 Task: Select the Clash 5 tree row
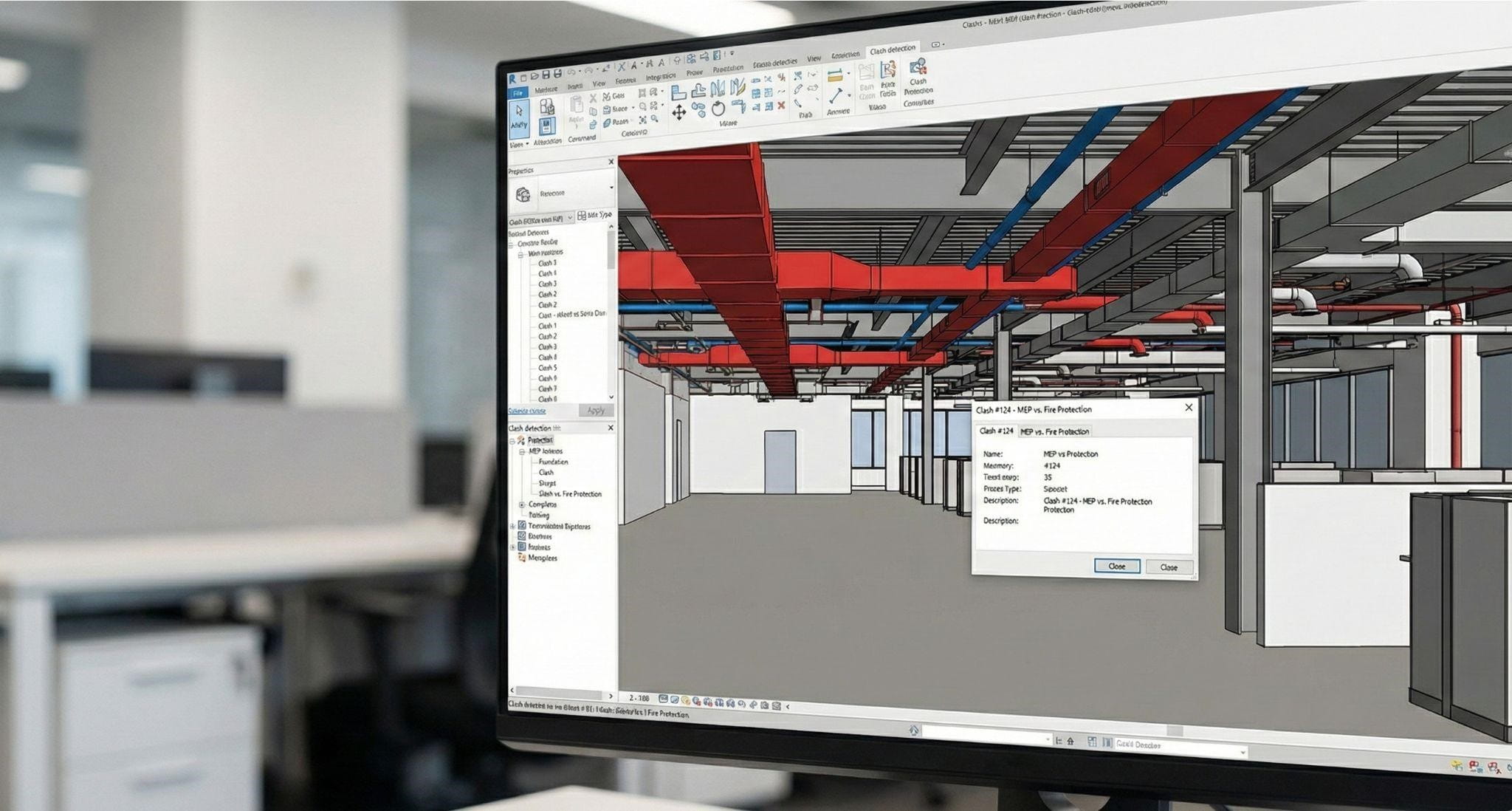(x=547, y=368)
